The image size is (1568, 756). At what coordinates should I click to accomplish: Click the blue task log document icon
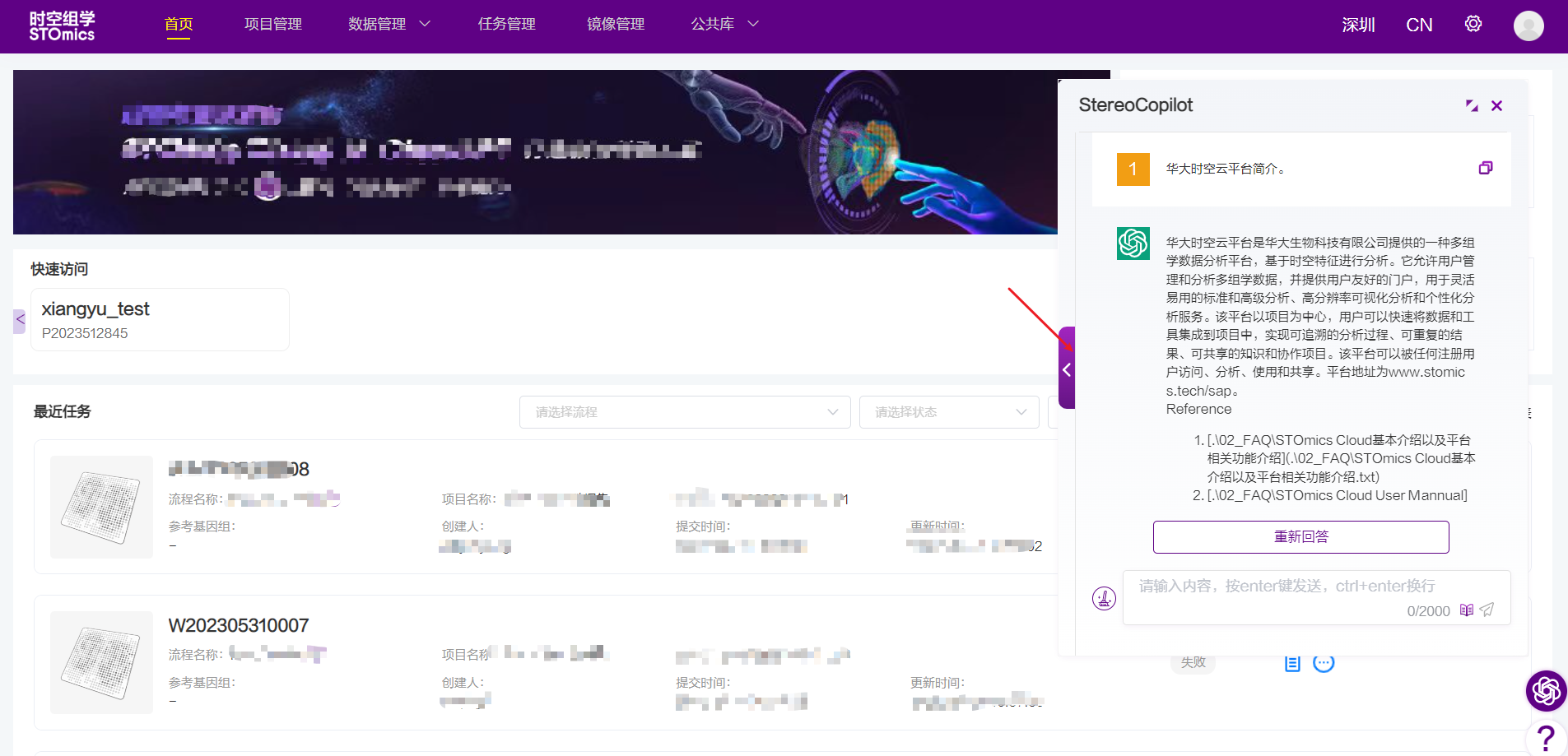tap(1292, 663)
